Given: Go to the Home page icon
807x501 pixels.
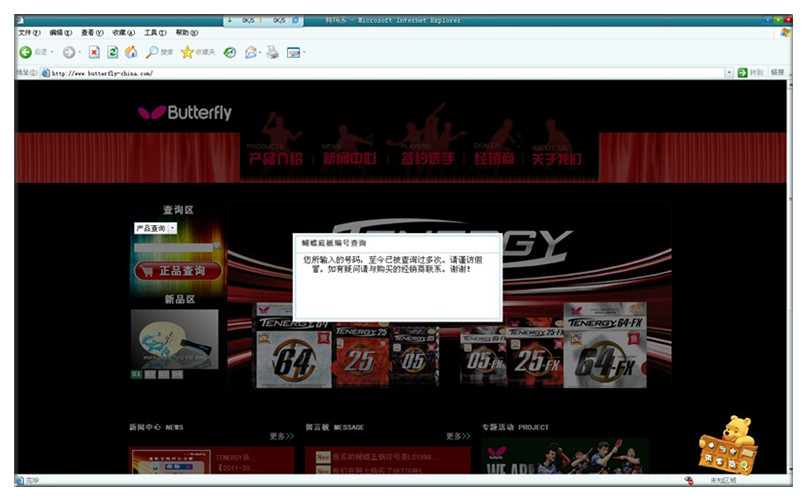Looking at the screenshot, I should (x=131, y=52).
